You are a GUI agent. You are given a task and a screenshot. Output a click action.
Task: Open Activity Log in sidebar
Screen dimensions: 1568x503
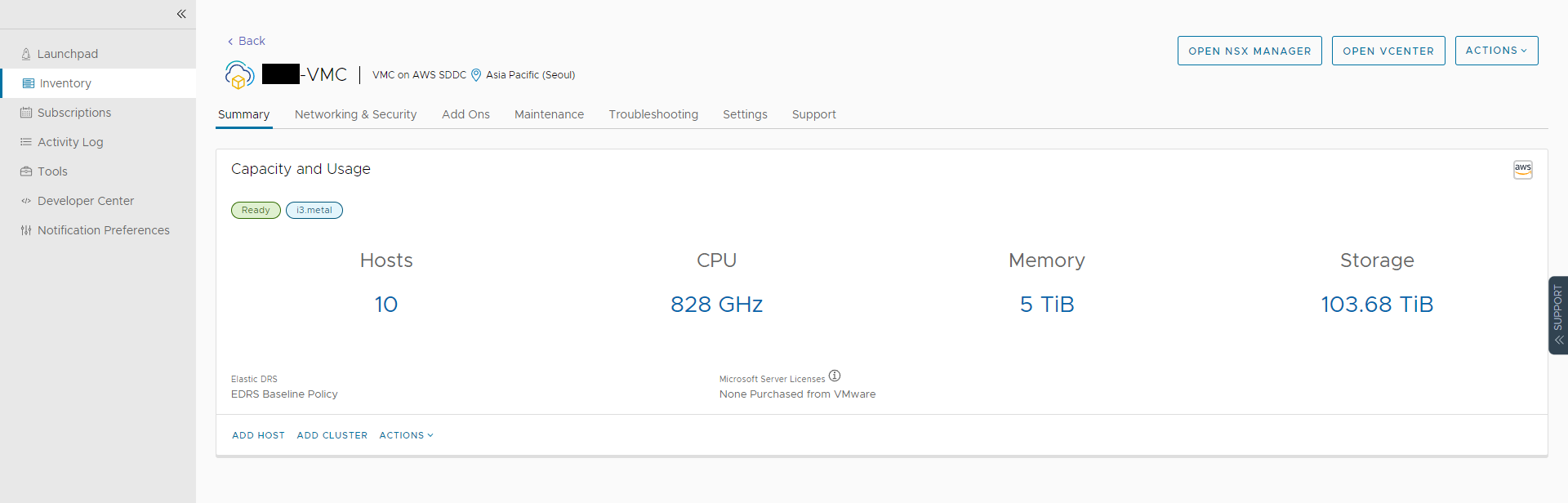coord(98,142)
